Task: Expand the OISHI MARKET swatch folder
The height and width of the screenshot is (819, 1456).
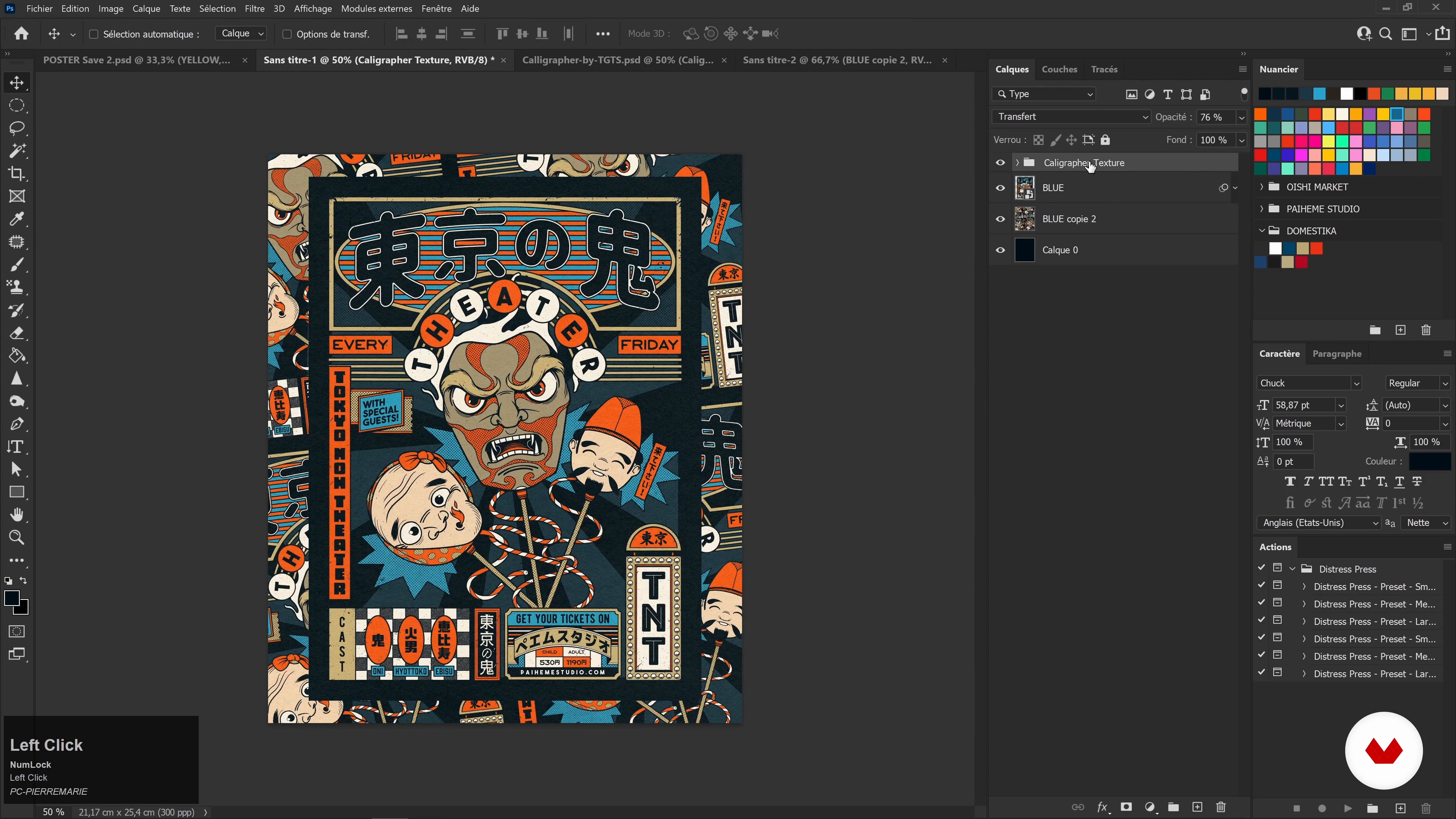Action: (1261, 187)
